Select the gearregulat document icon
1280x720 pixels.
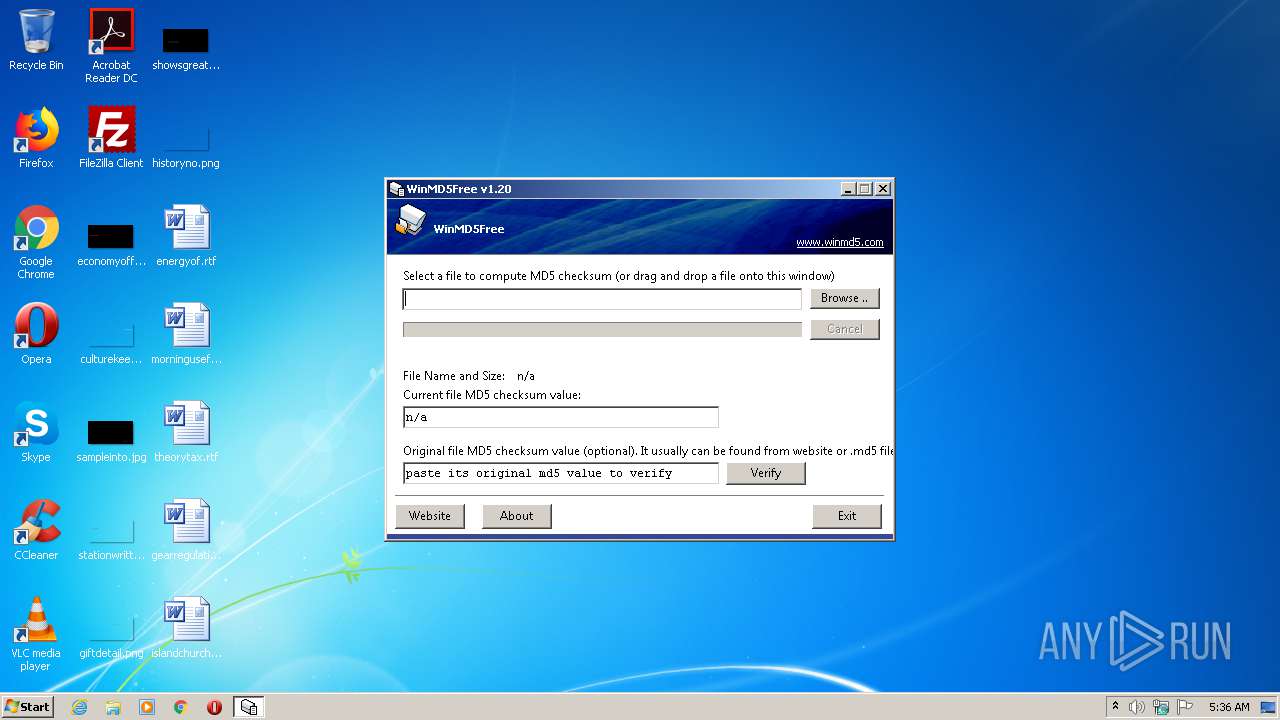(x=186, y=530)
